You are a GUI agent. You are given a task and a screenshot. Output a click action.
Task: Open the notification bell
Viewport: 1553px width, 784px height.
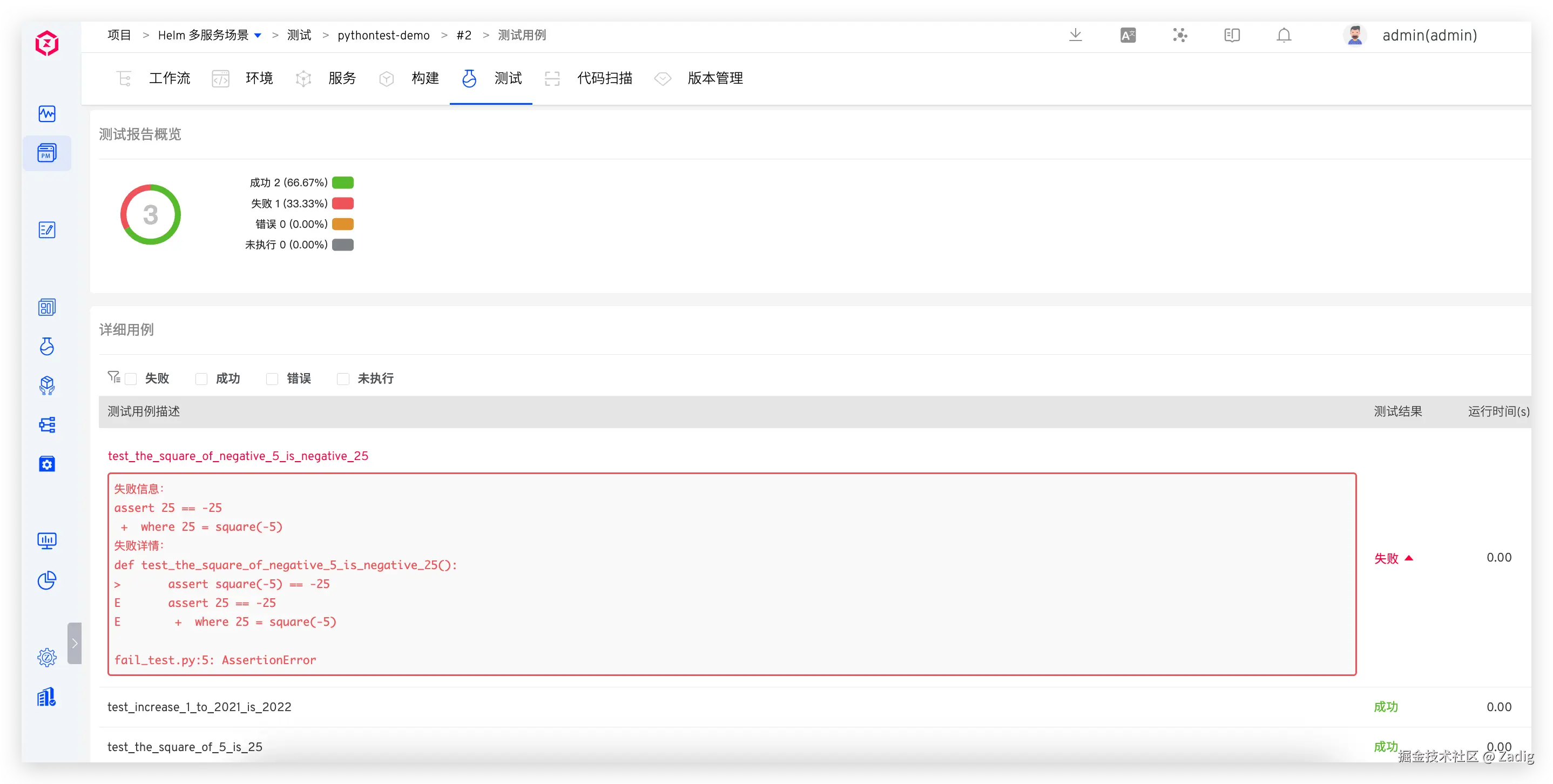pyautogui.click(x=1284, y=36)
